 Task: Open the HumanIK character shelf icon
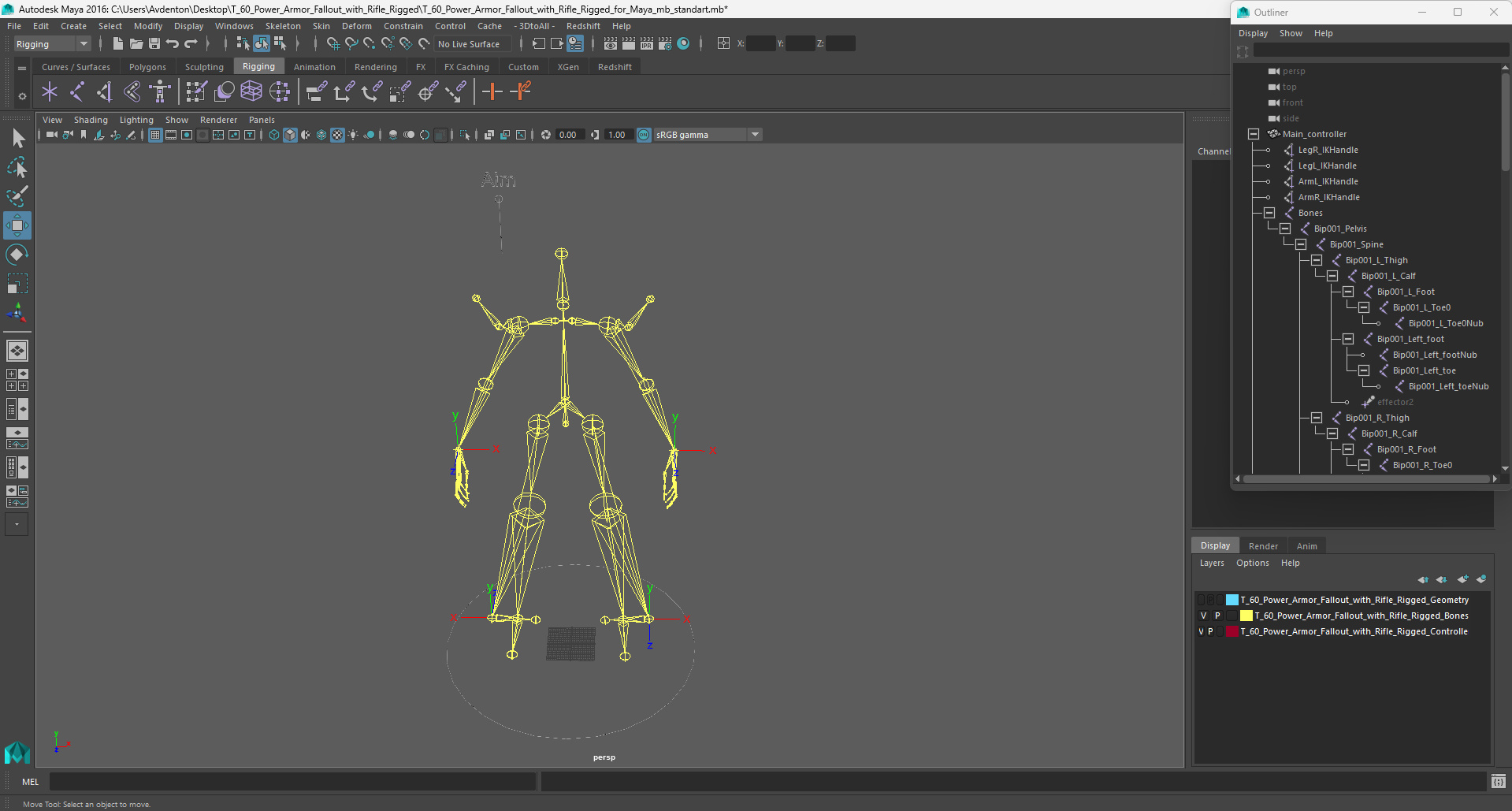click(160, 92)
